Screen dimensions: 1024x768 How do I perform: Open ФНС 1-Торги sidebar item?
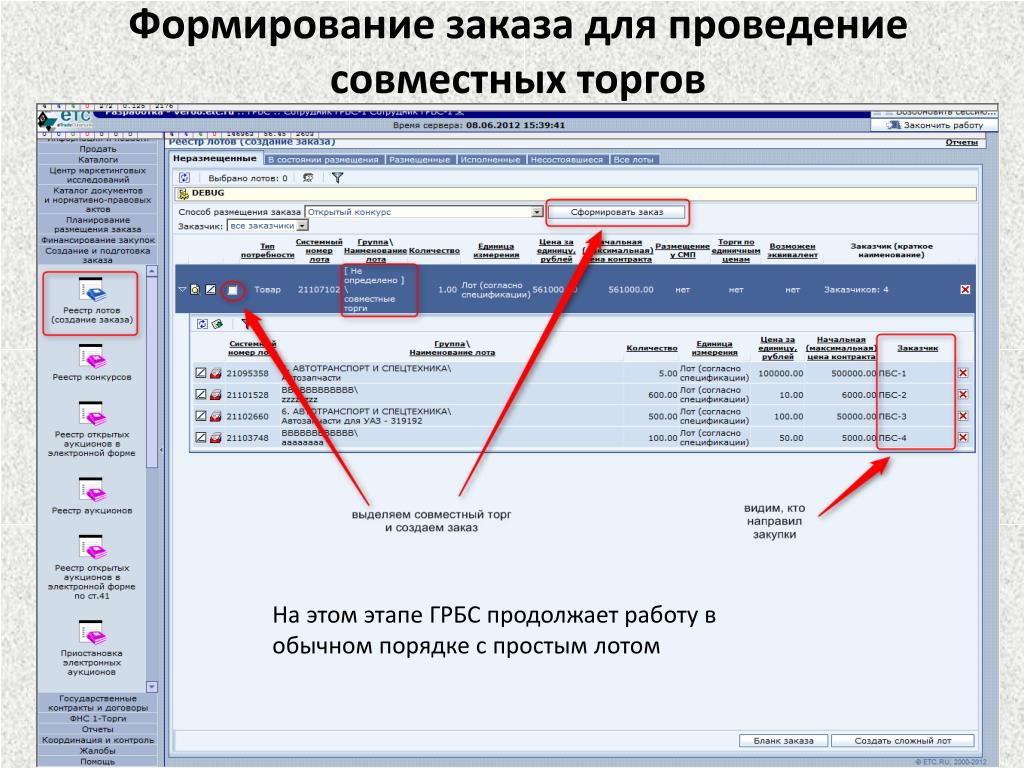click(x=98, y=718)
